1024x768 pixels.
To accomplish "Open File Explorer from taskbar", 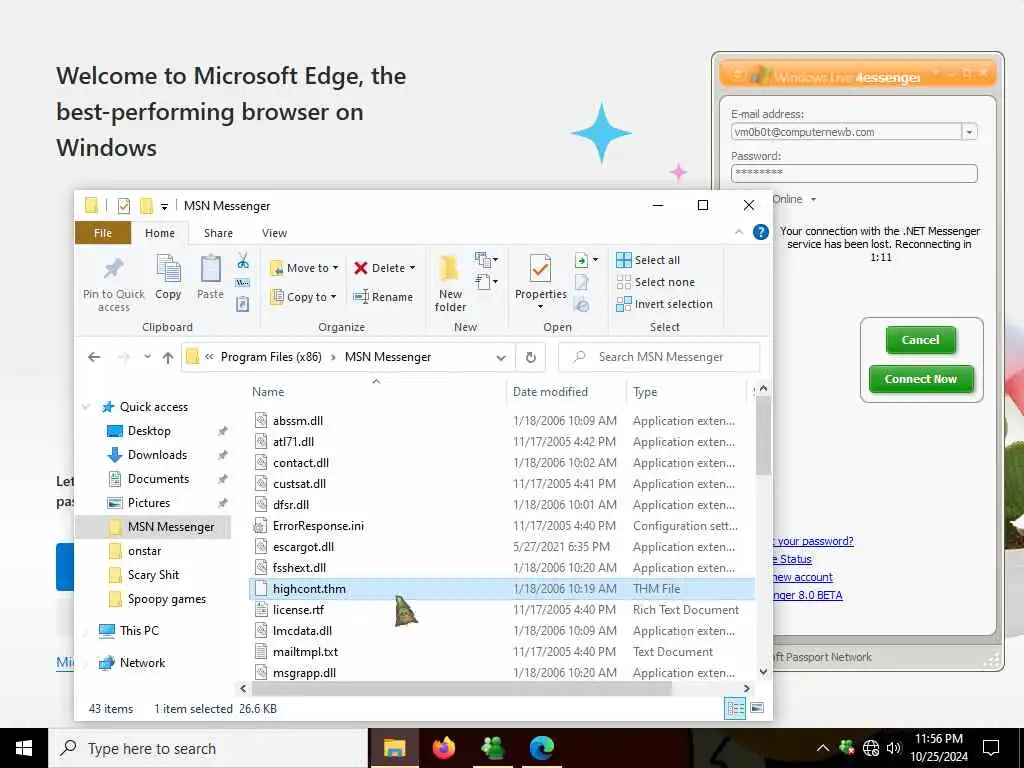I will (394, 748).
